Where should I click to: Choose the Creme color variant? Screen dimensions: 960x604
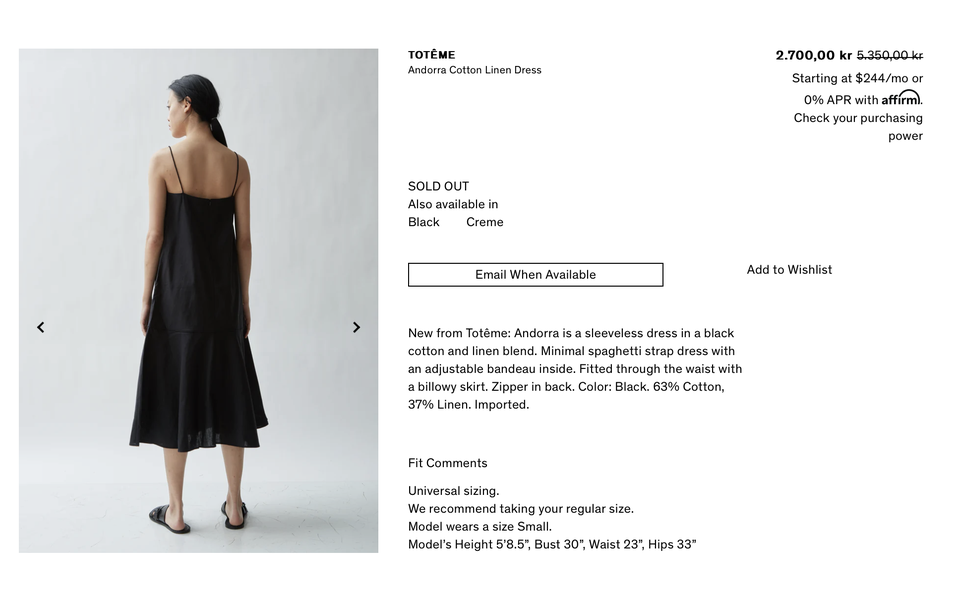pos(484,222)
